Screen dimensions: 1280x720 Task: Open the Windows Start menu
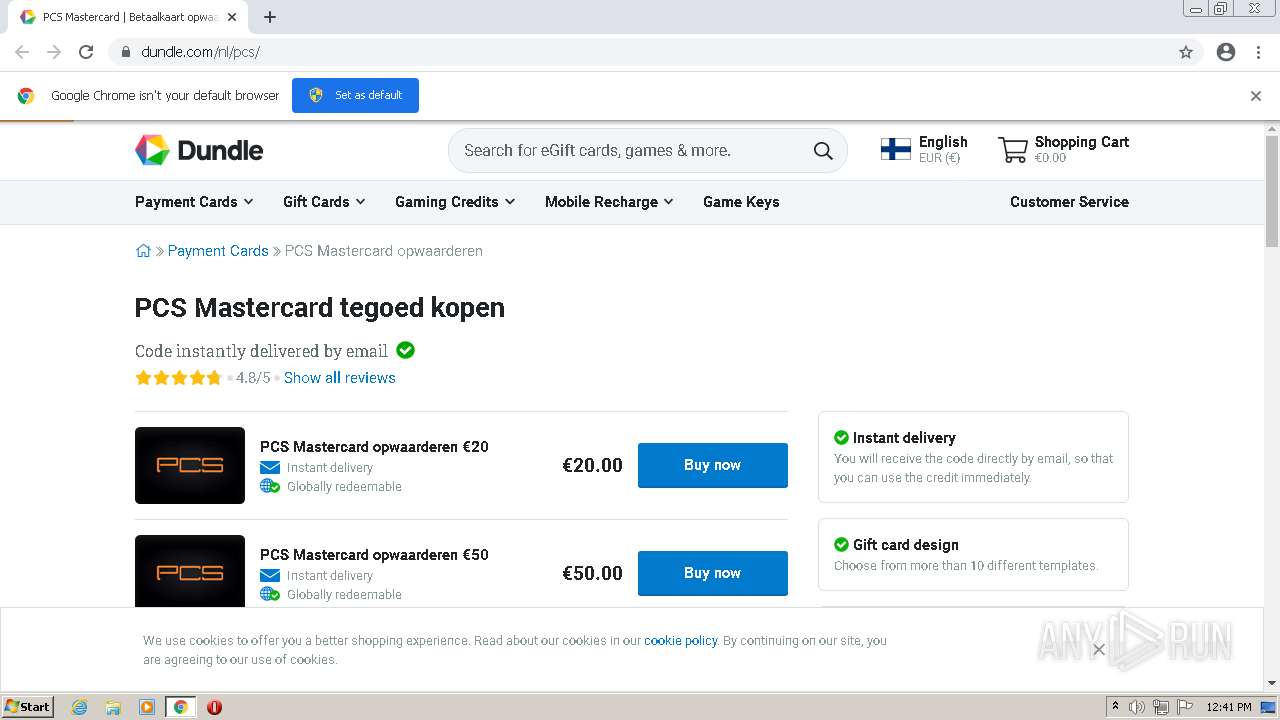(x=27, y=707)
